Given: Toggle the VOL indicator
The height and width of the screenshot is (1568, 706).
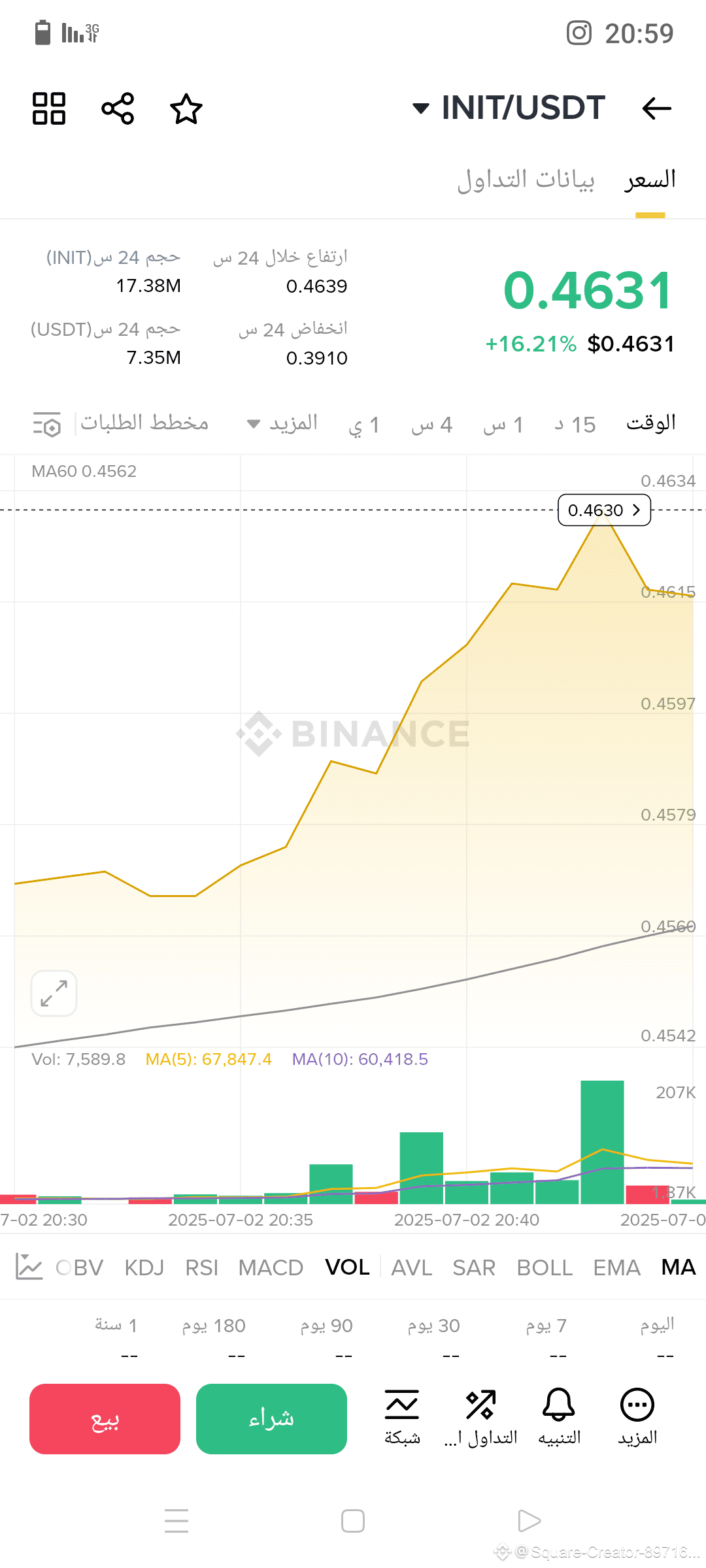Looking at the screenshot, I should click(x=347, y=1267).
